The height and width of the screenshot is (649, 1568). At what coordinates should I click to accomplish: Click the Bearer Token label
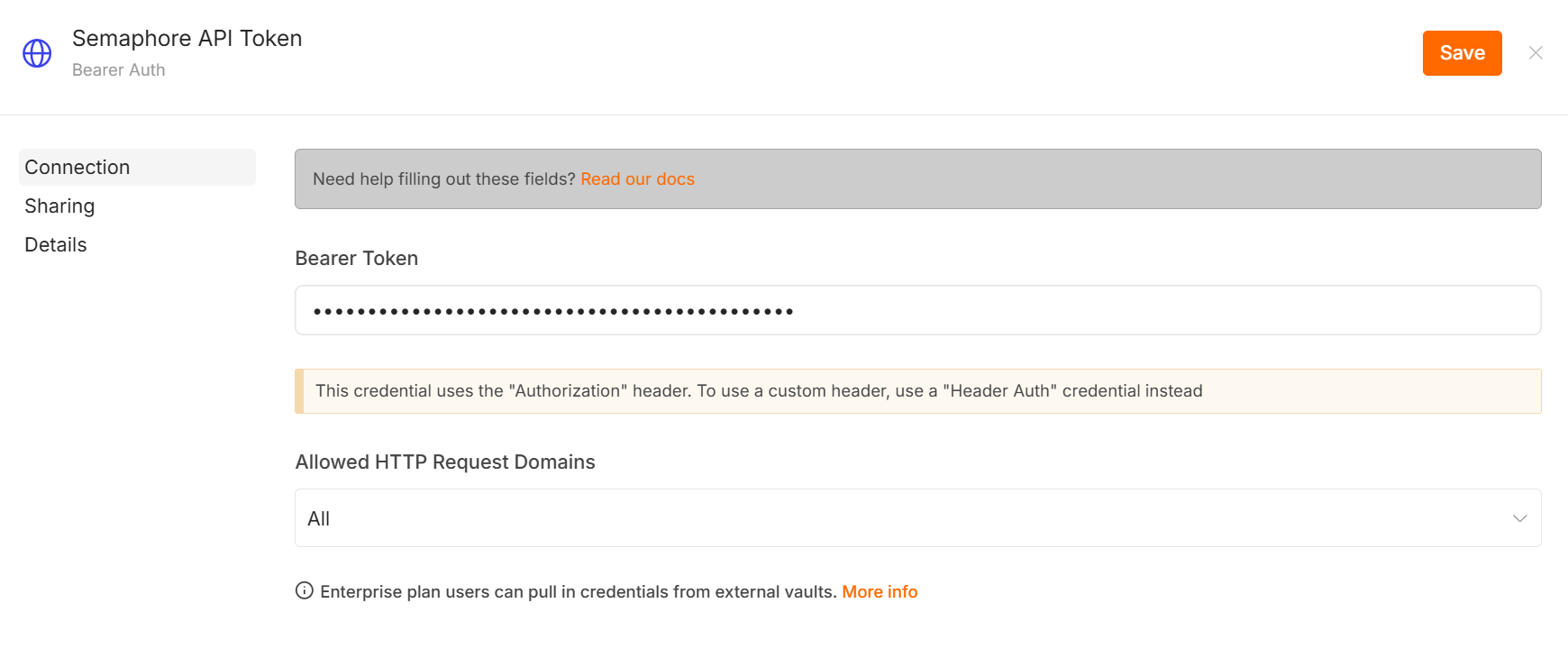pos(357,258)
